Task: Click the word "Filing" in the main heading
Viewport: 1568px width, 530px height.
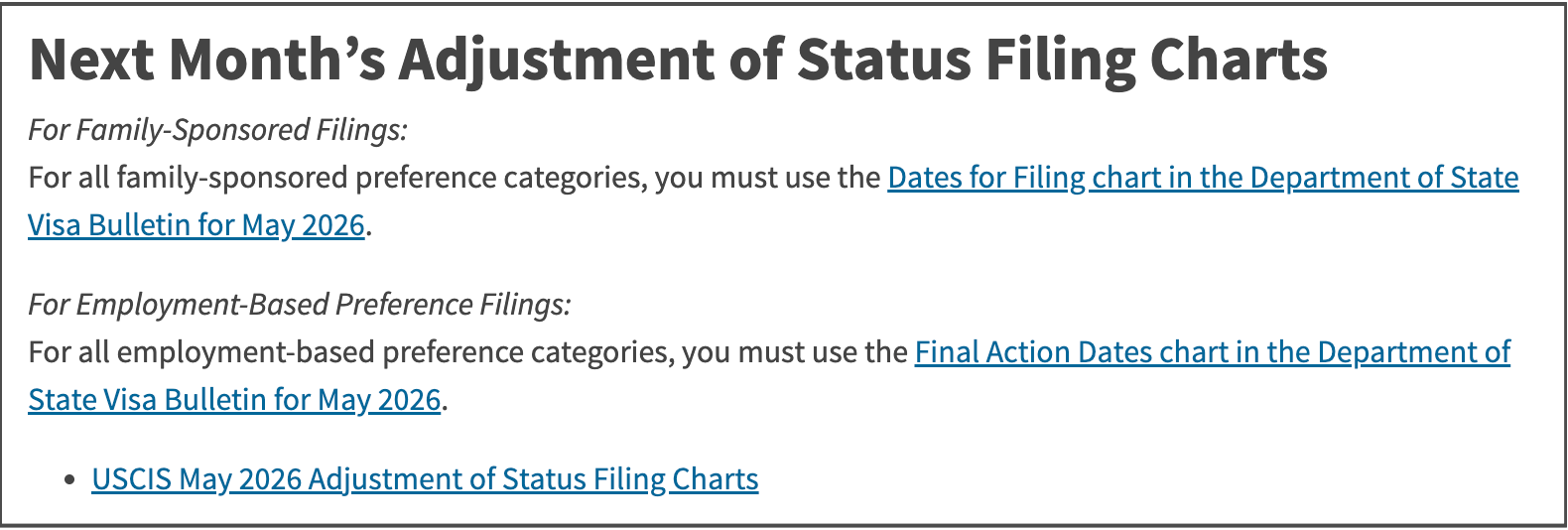Action: click(1060, 62)
